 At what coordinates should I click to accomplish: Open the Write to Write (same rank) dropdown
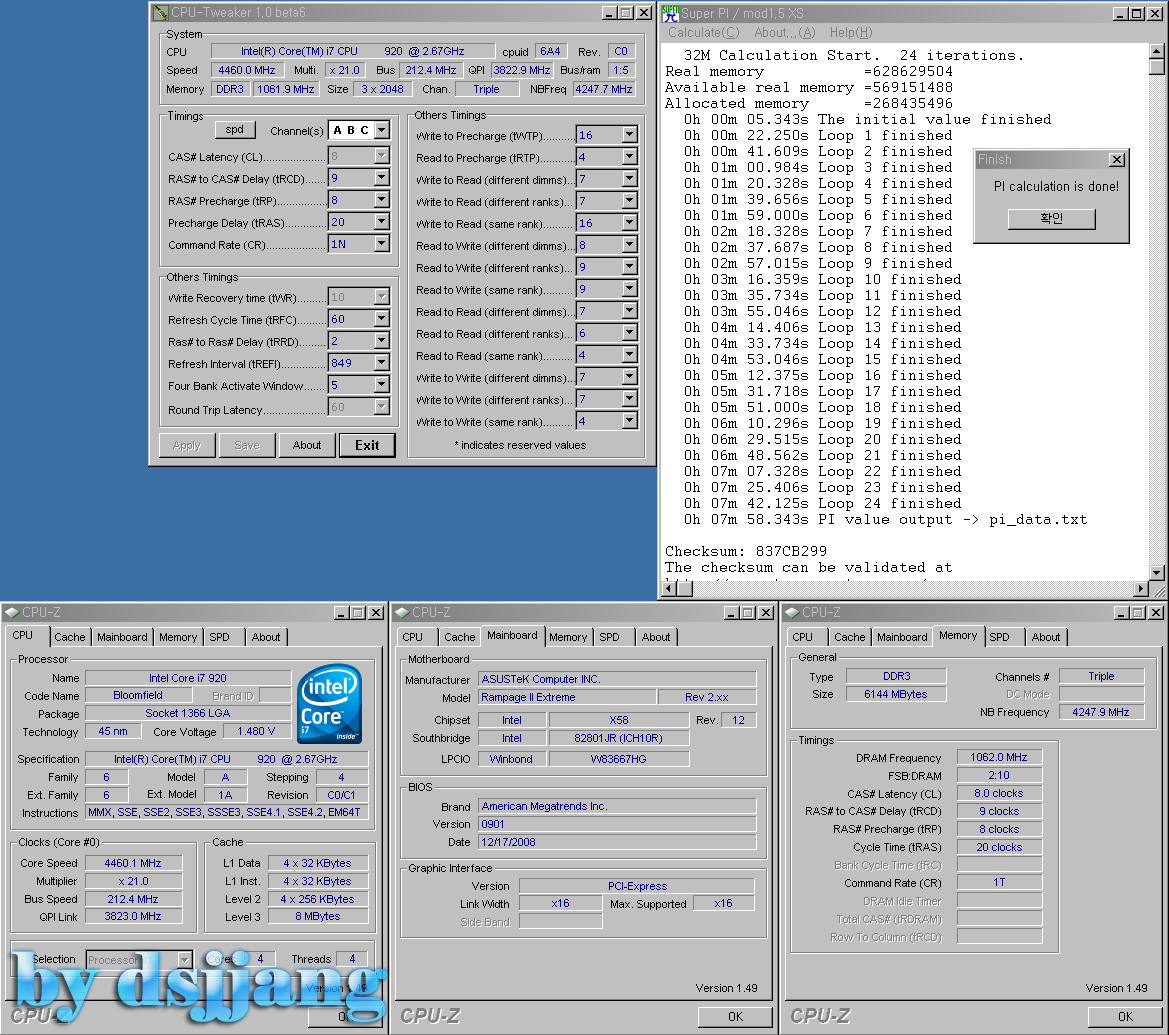pos(630,421)
